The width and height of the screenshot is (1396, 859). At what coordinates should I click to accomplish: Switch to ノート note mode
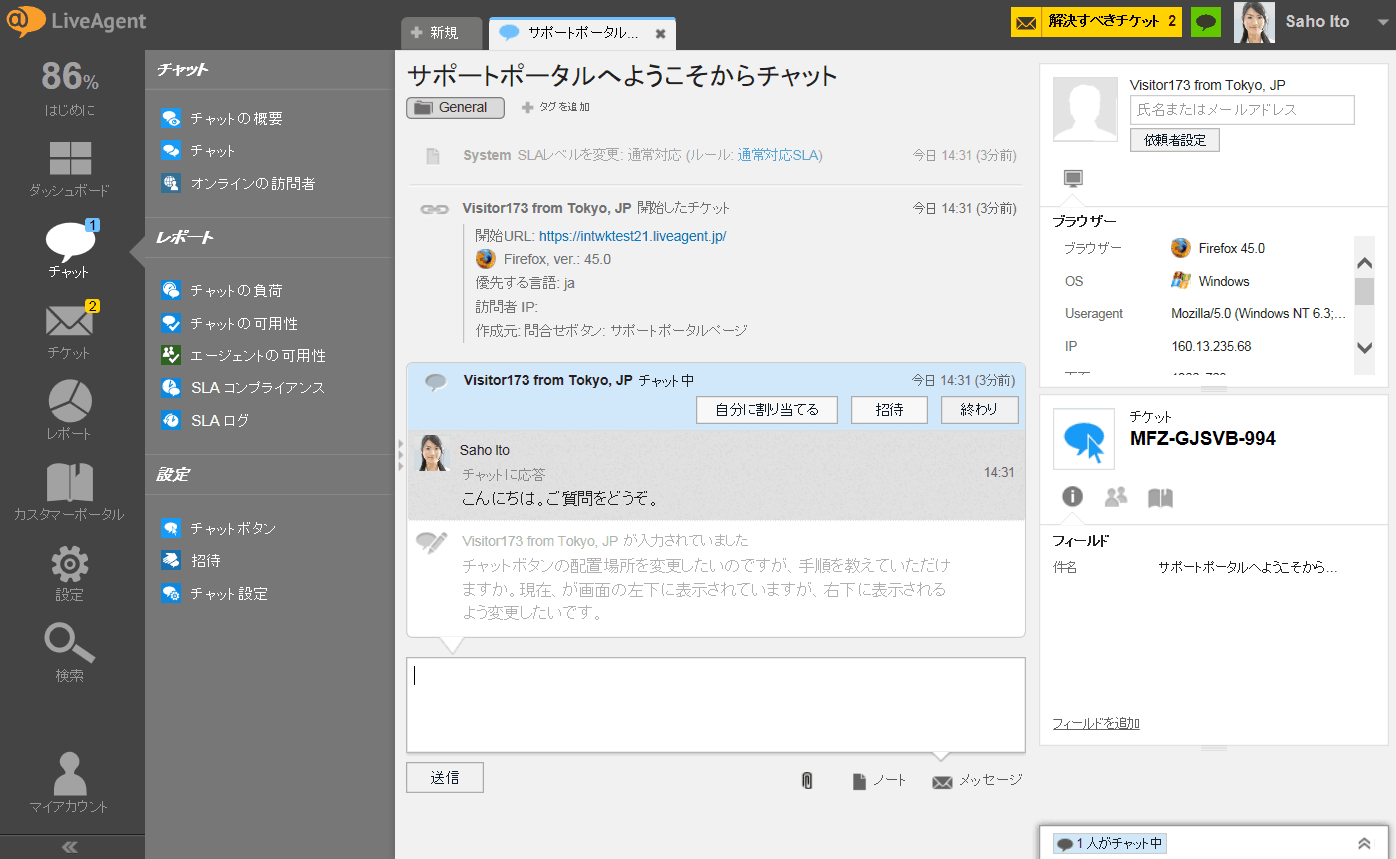(x=879, y=781)
